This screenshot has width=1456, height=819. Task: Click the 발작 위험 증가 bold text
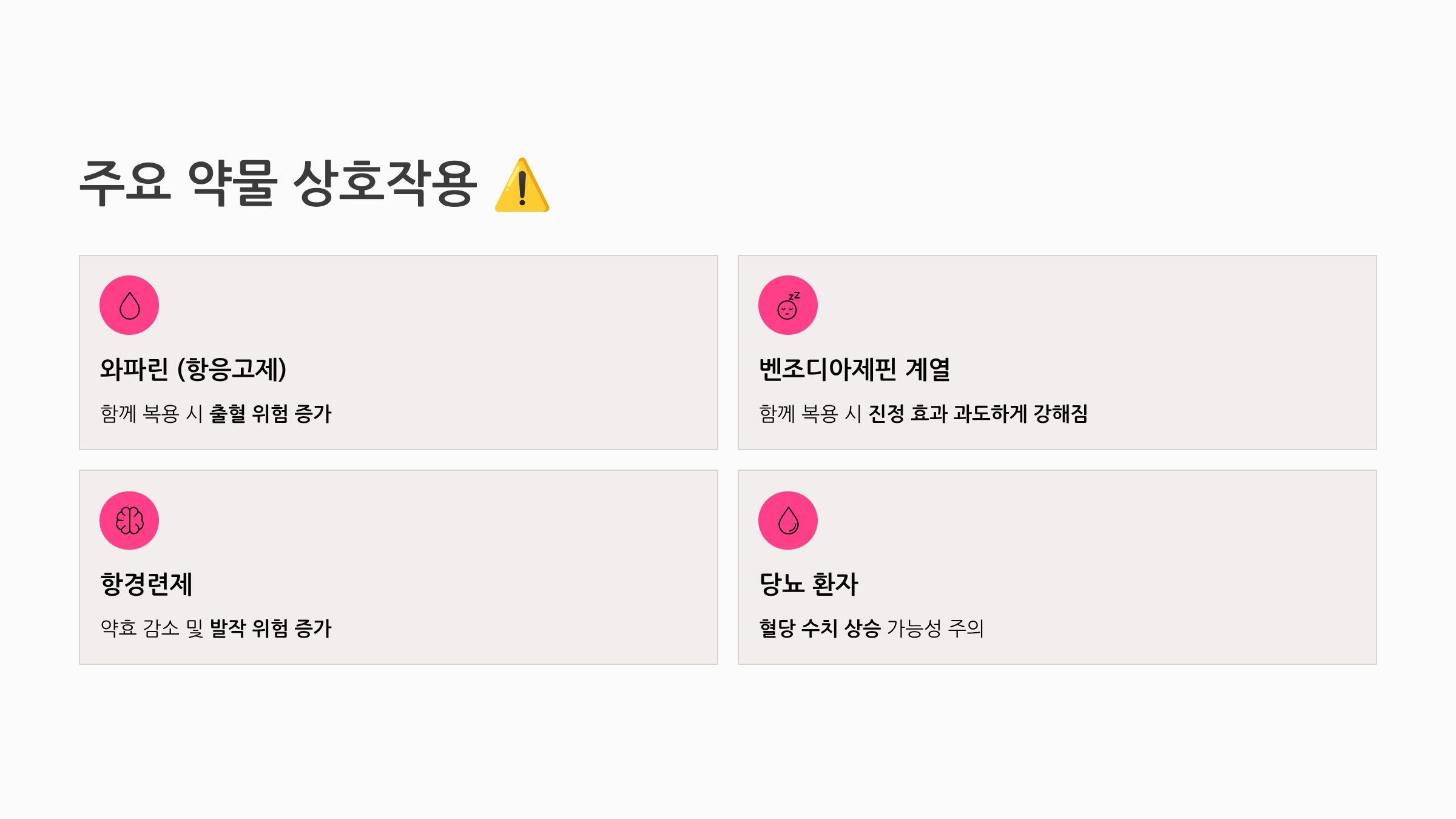pos(271,629)
